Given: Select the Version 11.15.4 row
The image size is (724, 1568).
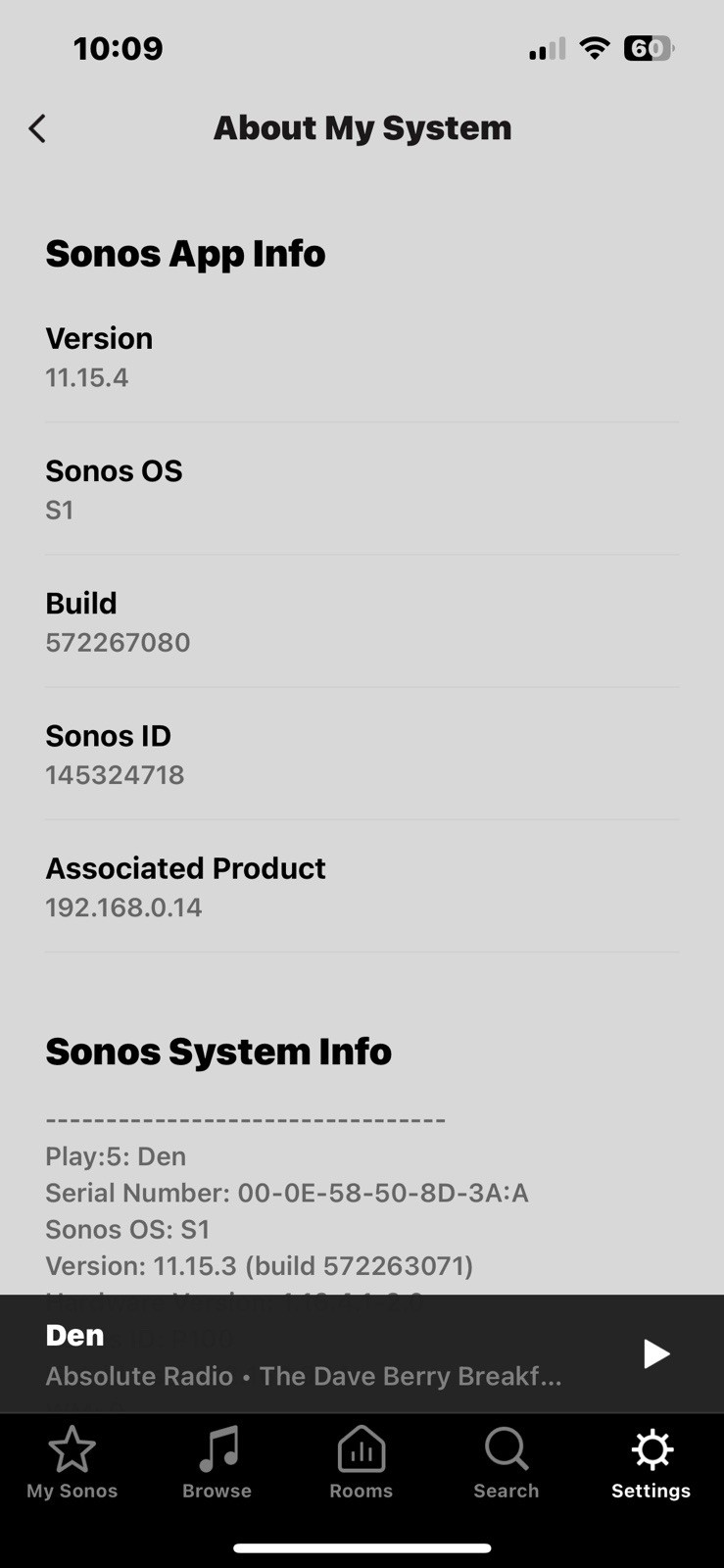Looking at the screenshot, I should click(x=362, y=357).
